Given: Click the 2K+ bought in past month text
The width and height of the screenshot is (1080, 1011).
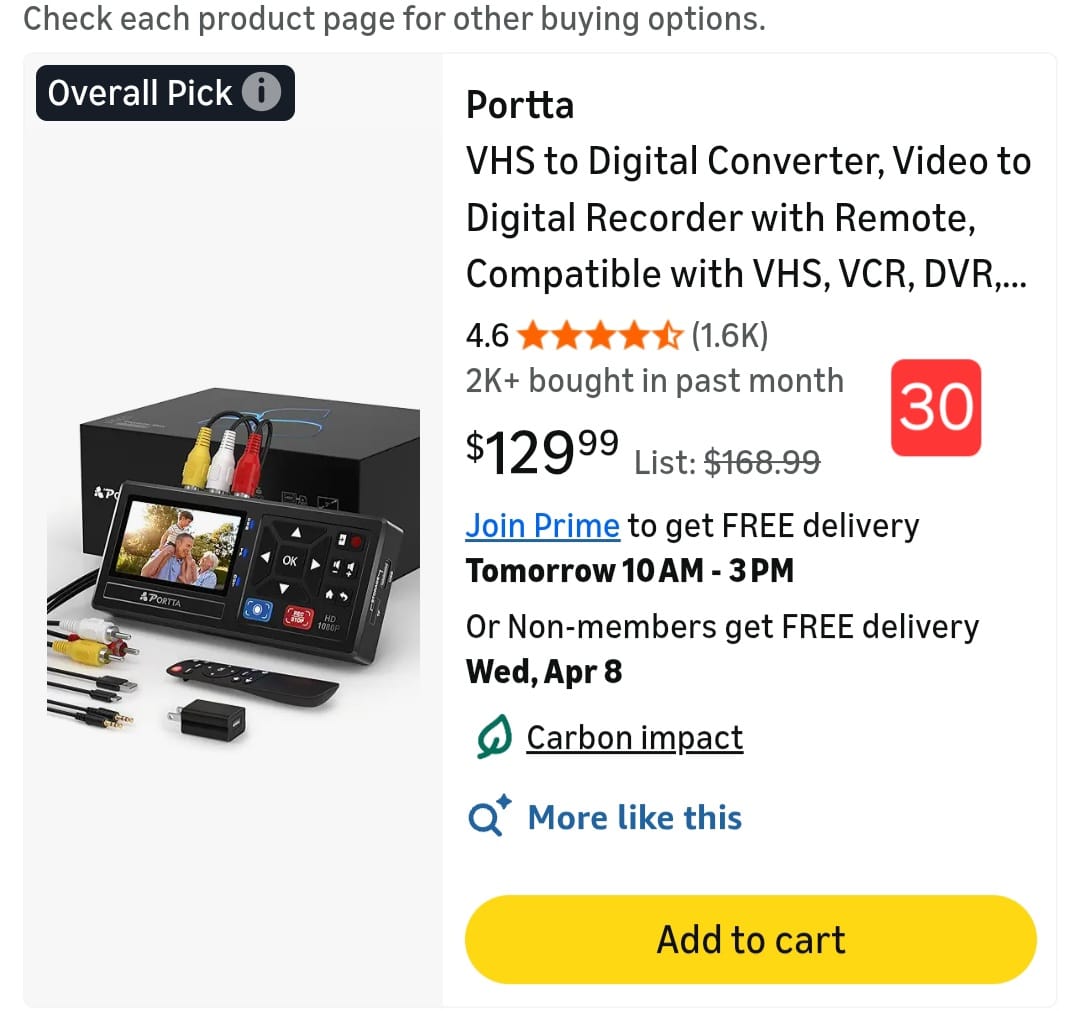Looking at the screenshot, I should click(x=655, y=381).
